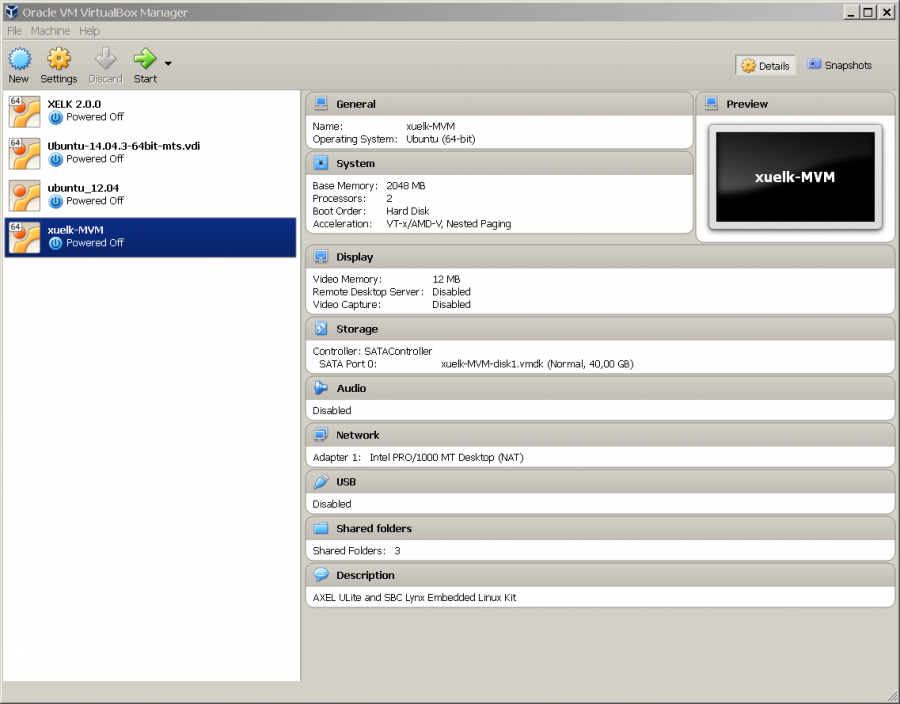Screen dimensions: 900x704
Task: Click the Network section icon
Action: [x=321, y=435]
